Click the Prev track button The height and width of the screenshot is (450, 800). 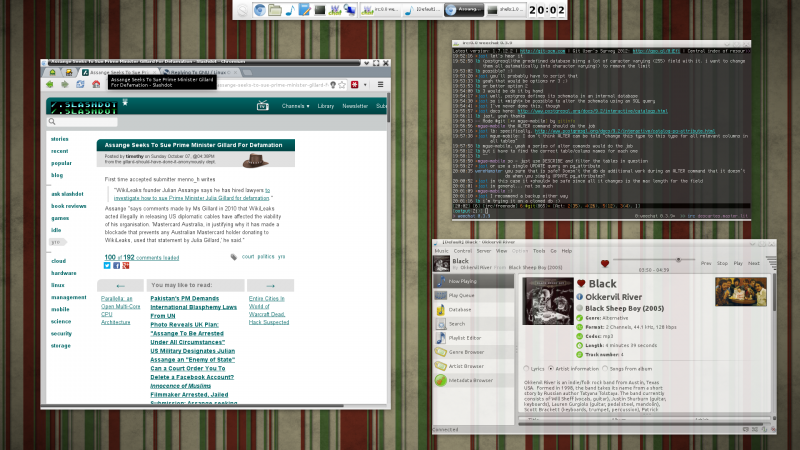(x=706, y=263)
